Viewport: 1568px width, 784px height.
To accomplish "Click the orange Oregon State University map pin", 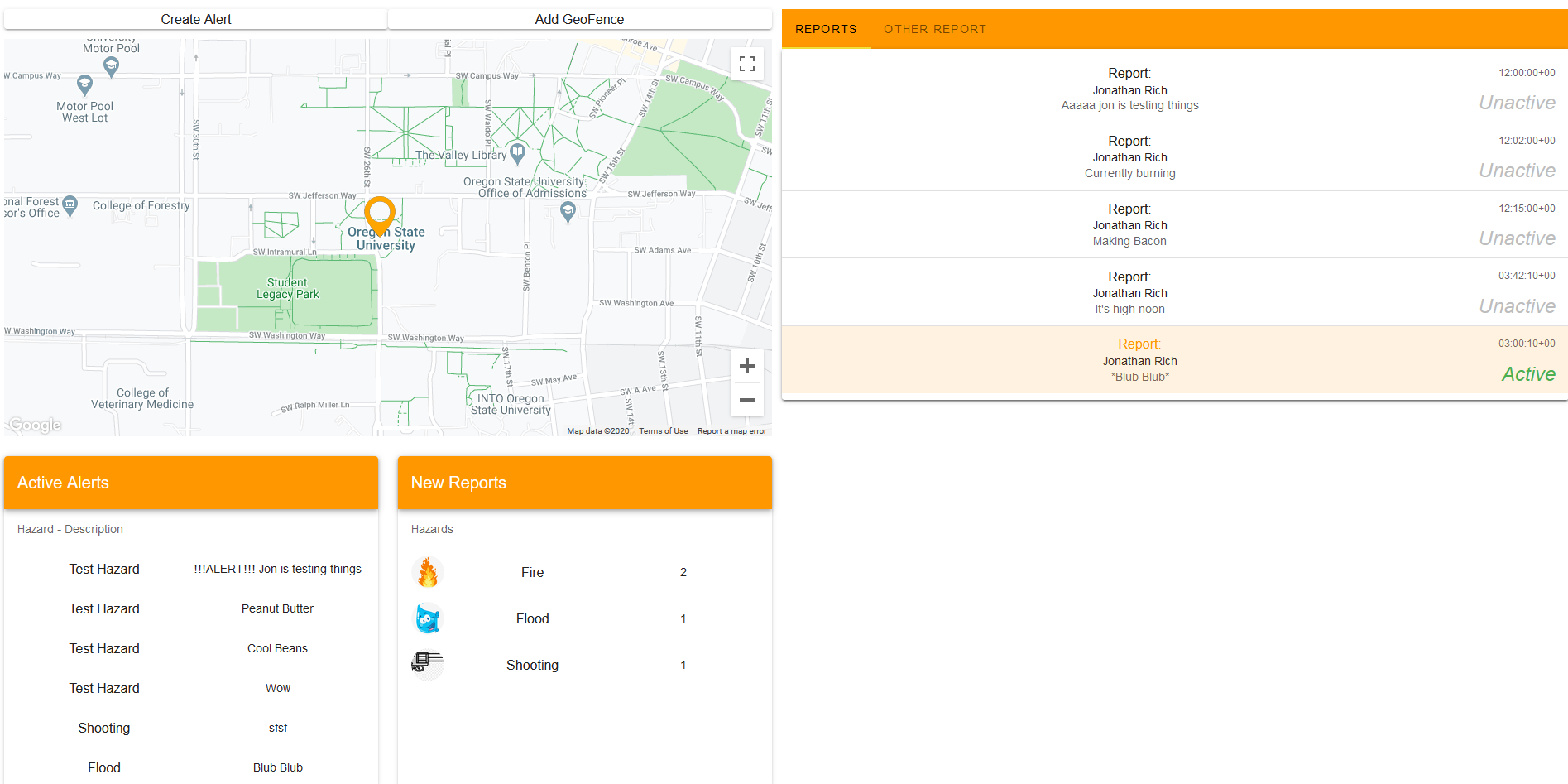I will coord(380,214).
